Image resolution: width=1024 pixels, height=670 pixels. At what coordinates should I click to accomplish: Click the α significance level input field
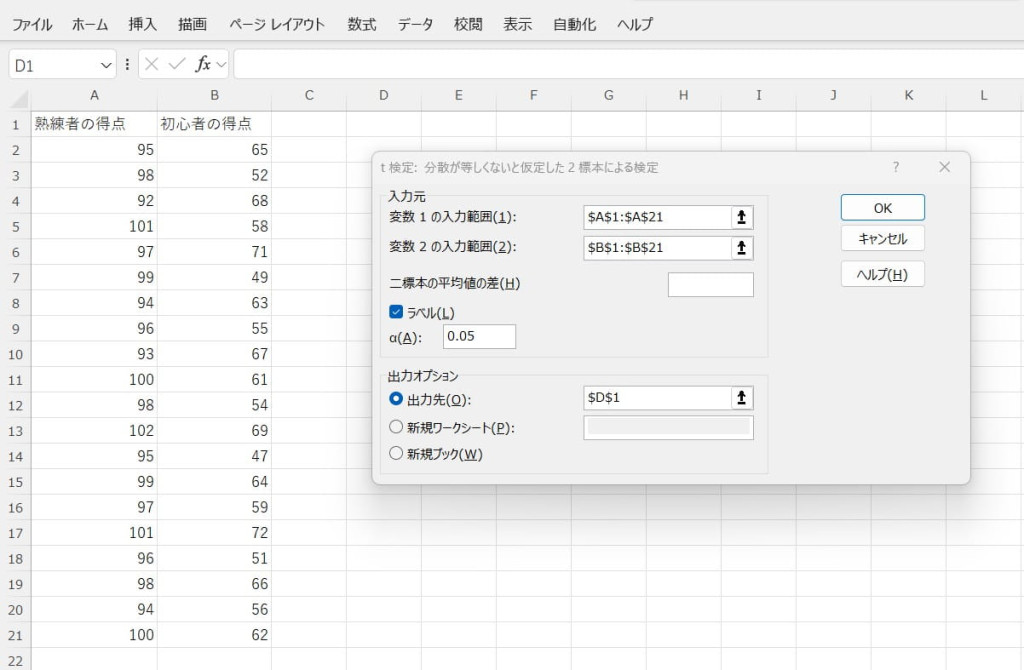tap(479, 337)
